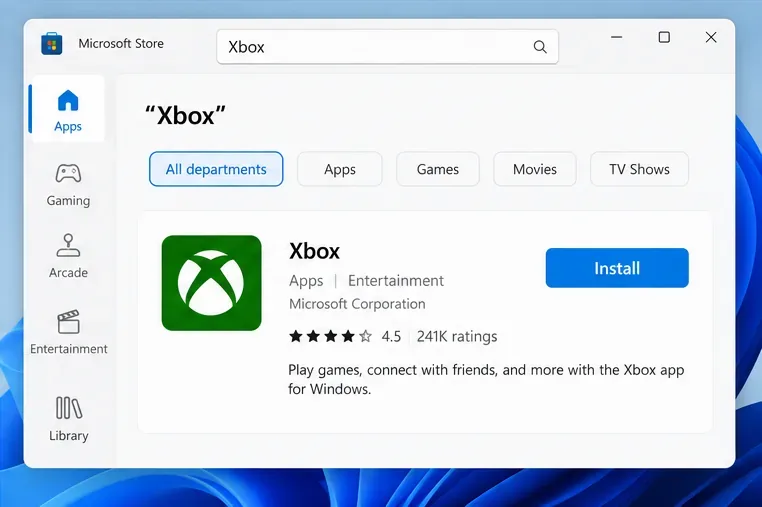Filter results by Games
The image size is (762, 507).
(437, 169)
